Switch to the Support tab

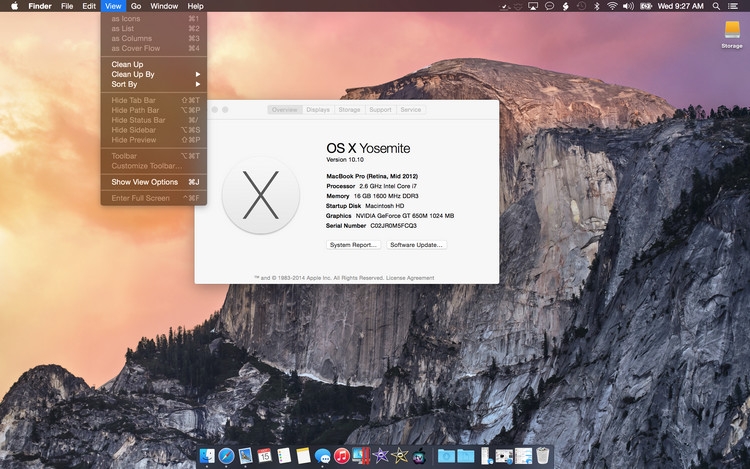click(x=380, y=109)
